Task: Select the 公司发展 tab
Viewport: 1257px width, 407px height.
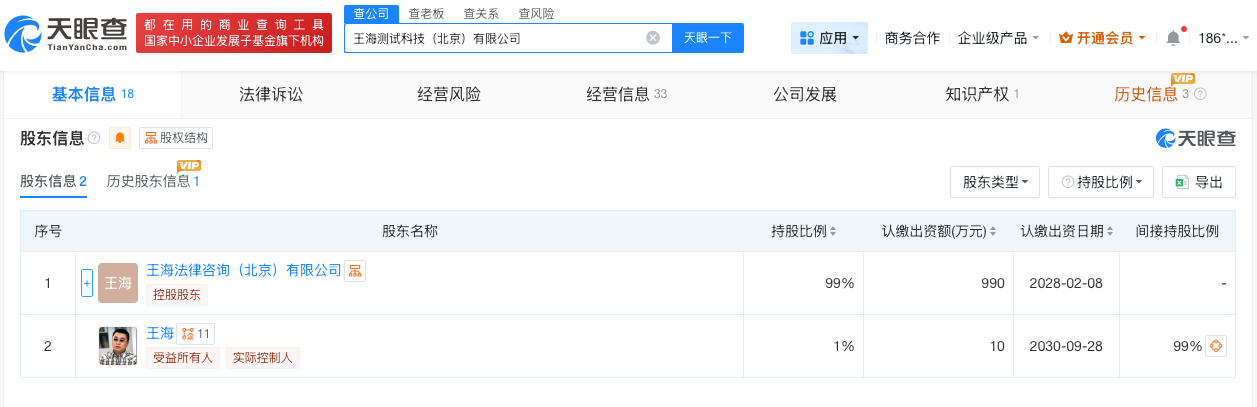Action: [805, 94]
